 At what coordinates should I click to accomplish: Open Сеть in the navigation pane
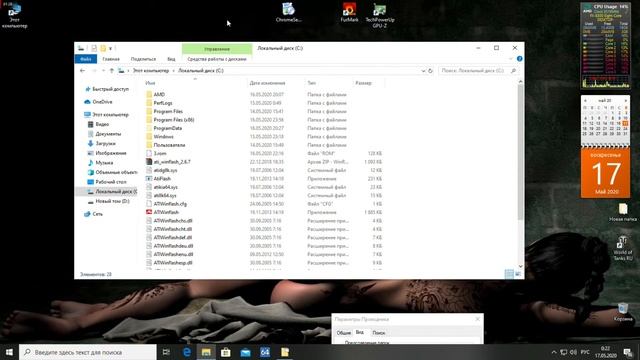pyautogui.click(x=98, y=214)
